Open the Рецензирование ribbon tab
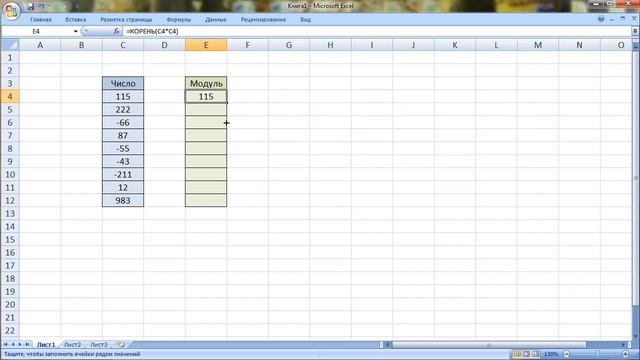Screen dimensions: 640x360 click(x=263, y=20)
